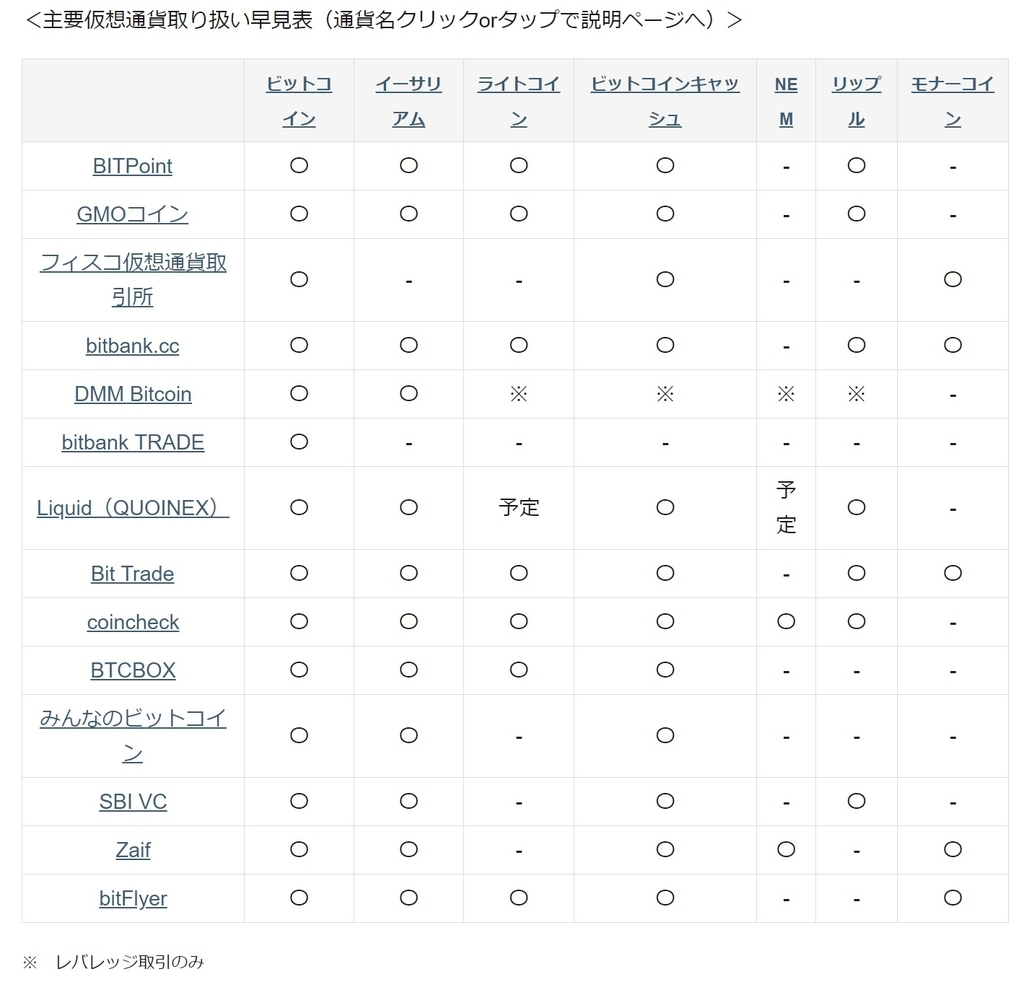Follow the Liquid (QUOINEX) link
Screen dimensions: 1024x982
pyautogui.click(x=133, y=507)
